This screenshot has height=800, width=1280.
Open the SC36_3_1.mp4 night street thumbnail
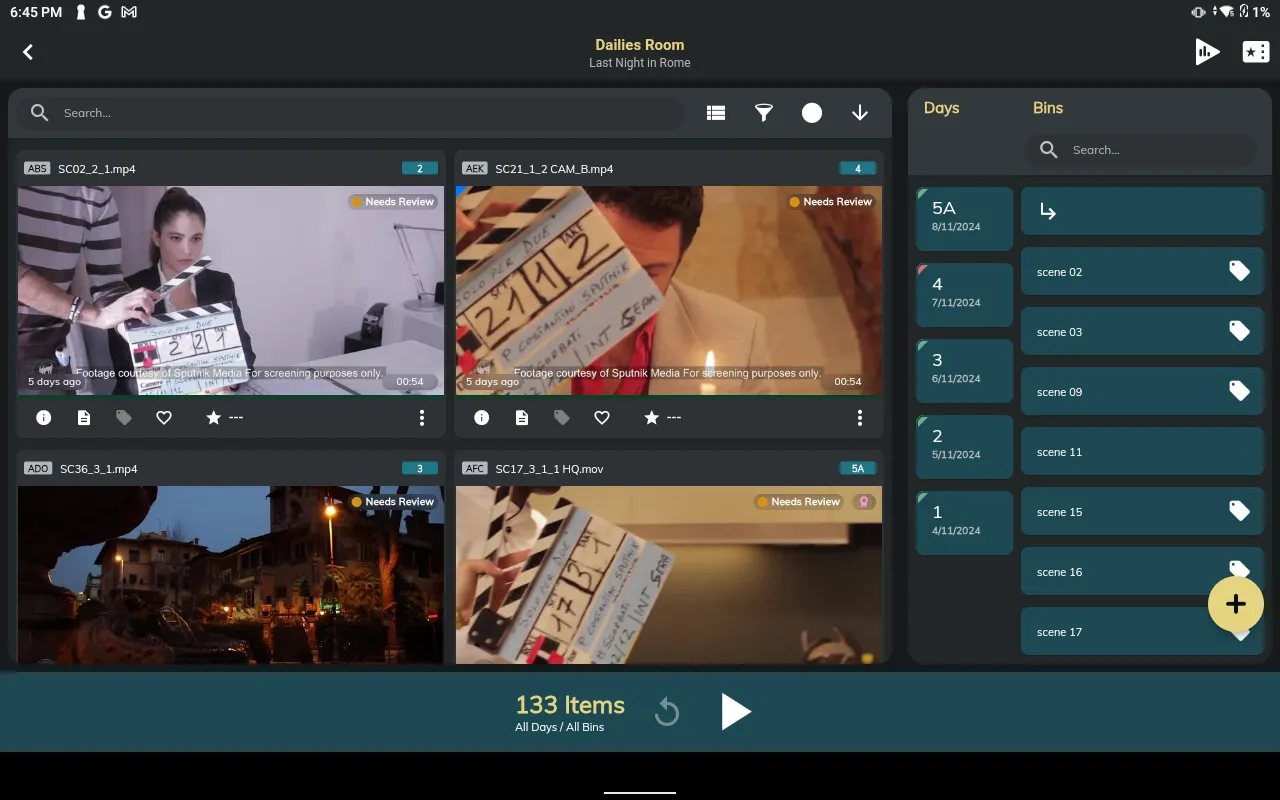[x=231, y=575]
